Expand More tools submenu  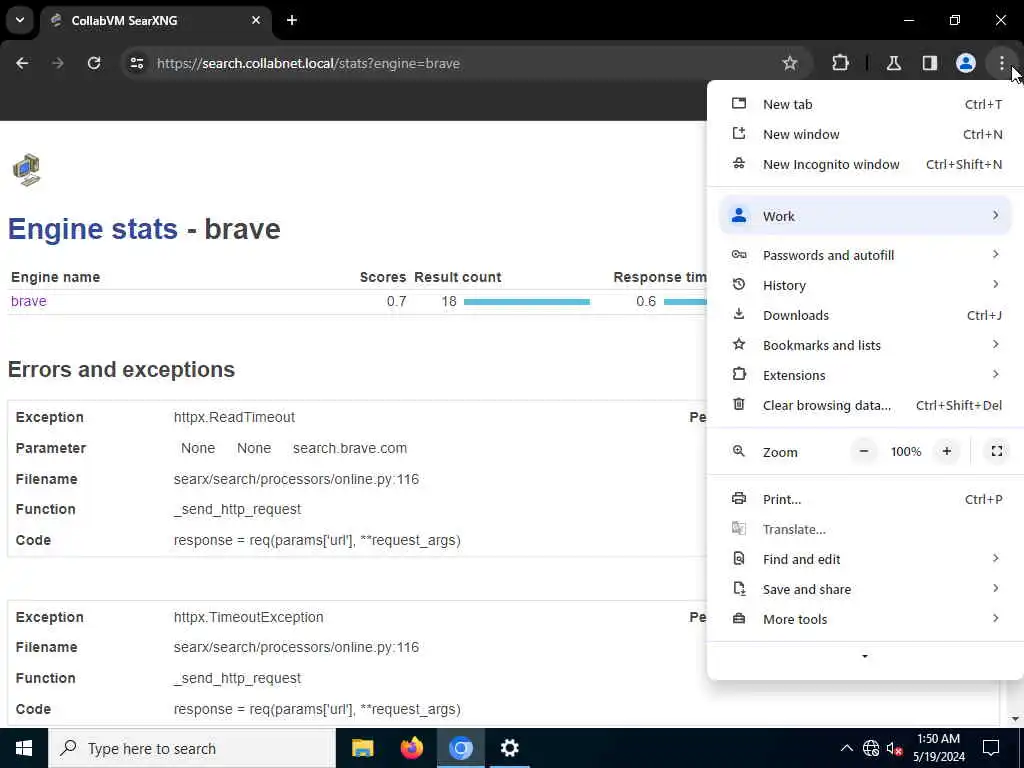tap(865, 620)
